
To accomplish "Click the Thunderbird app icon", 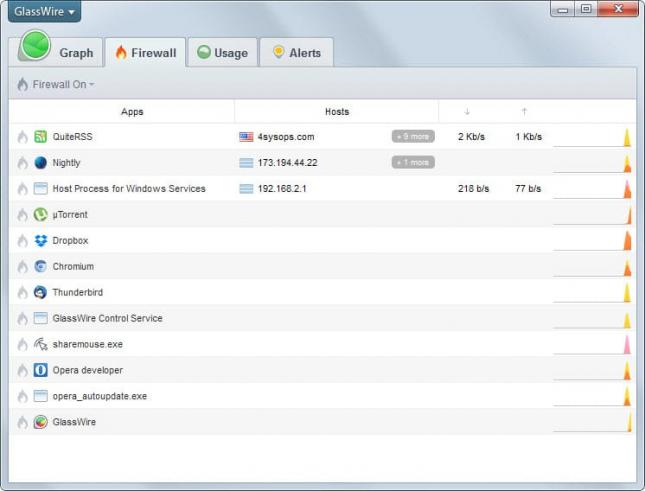I will pos(40,292).
